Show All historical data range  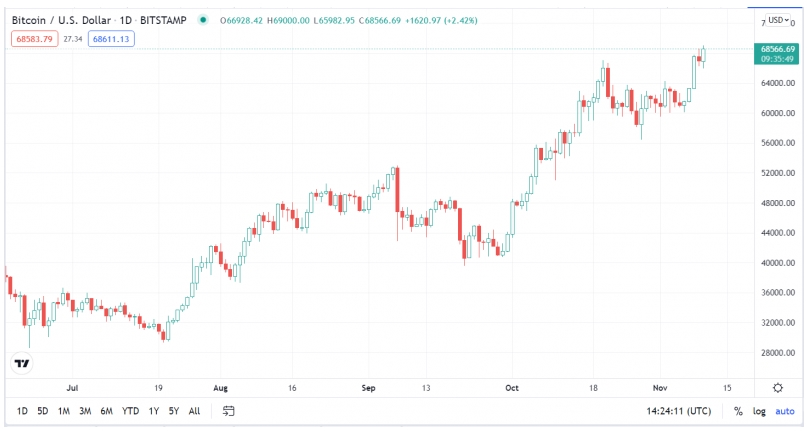[194, 411]
